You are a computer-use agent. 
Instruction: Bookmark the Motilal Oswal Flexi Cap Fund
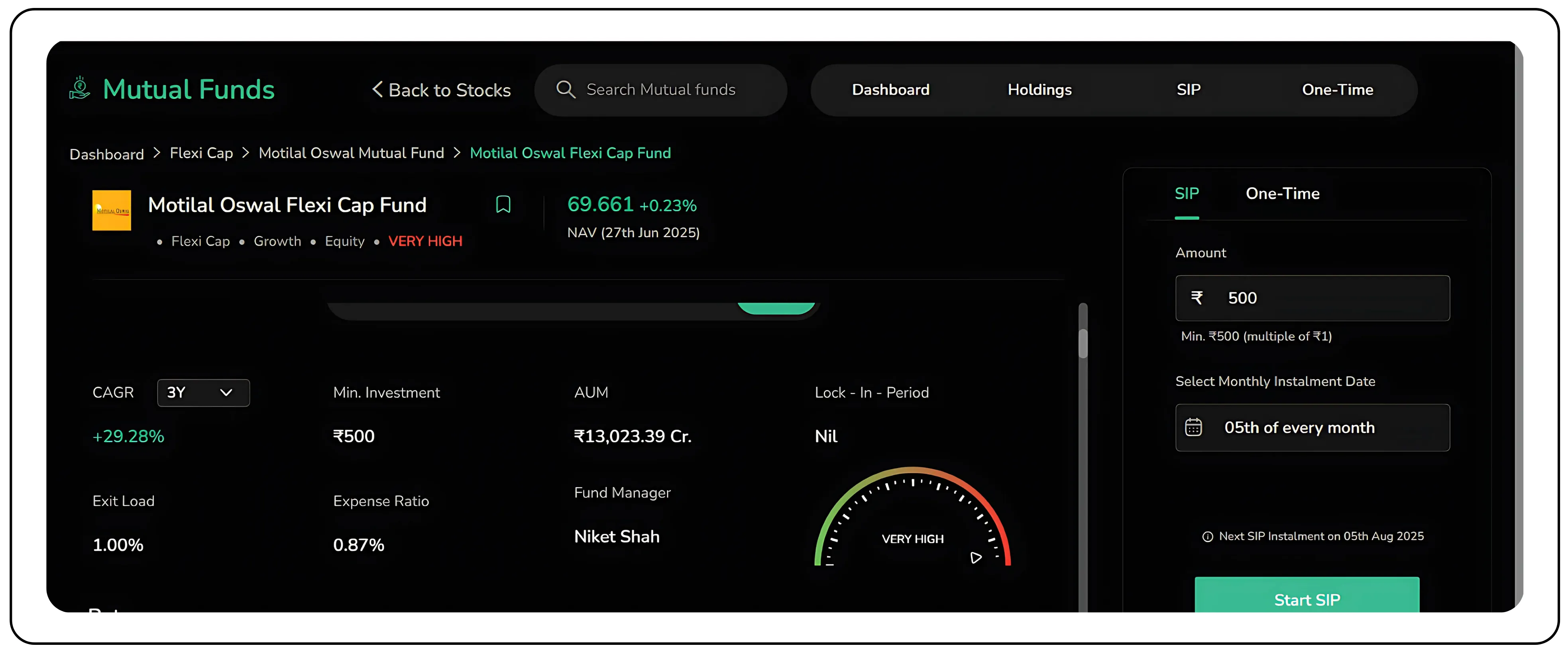pyautogui.click(x=503, y=204)
